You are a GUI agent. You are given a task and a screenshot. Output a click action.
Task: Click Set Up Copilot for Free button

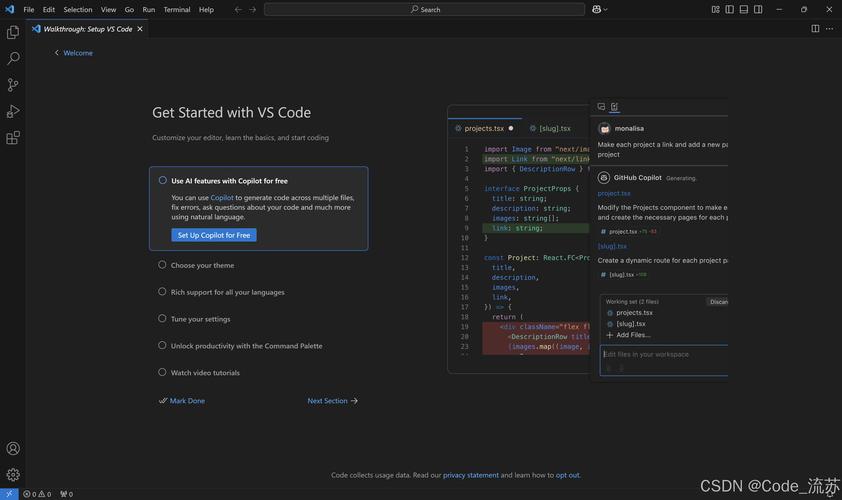[213, 235]
